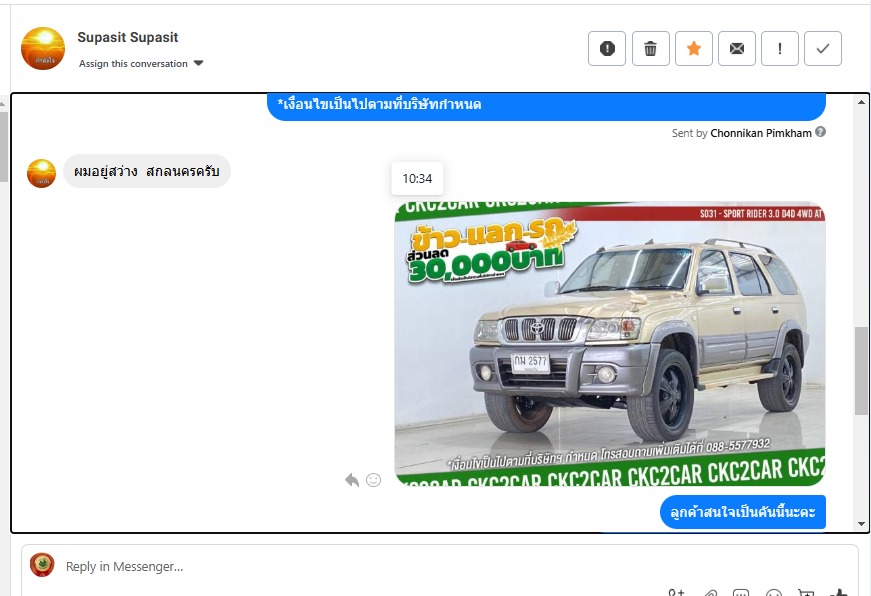This screenshot has height=596, width=871.
Task: Click the 10:34 timestamp tooltip
Action: [417, 179]
